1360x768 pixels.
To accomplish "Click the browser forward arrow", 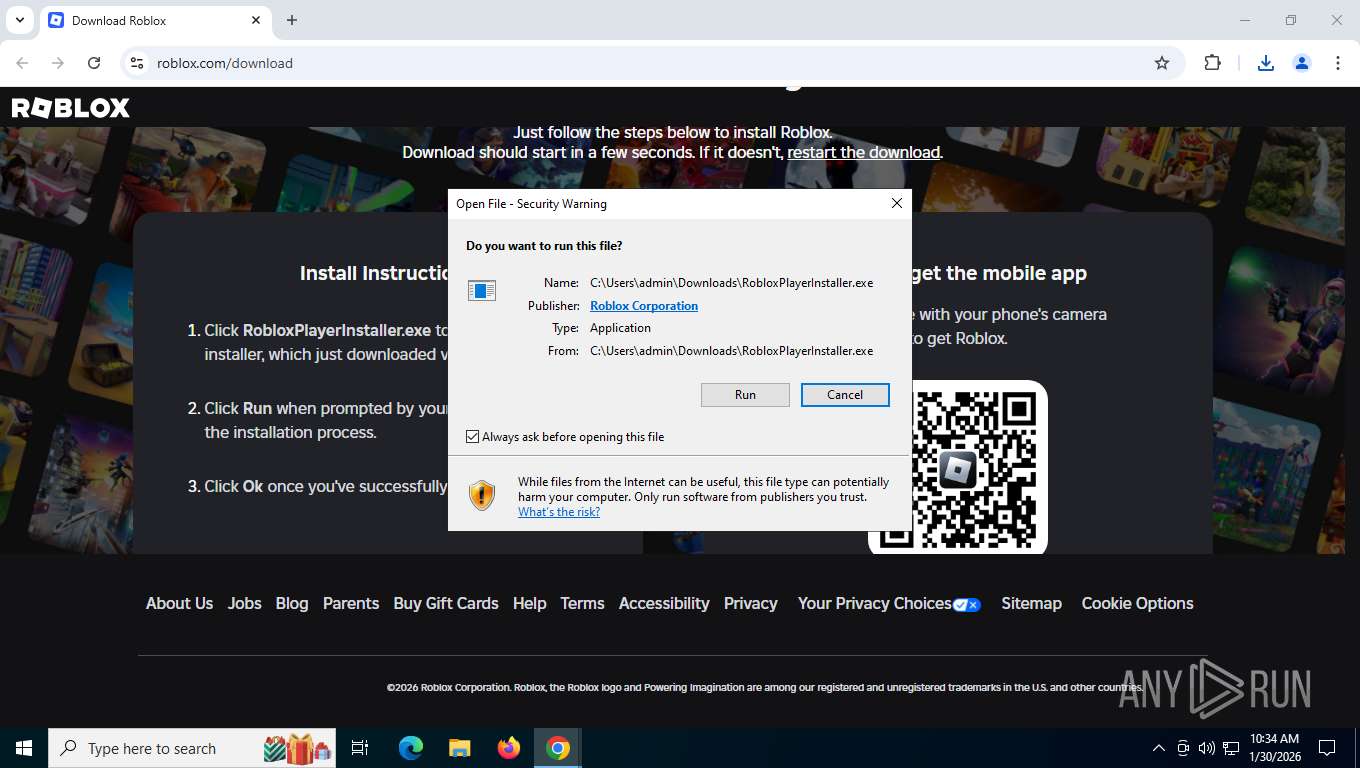I will (58, 63).
